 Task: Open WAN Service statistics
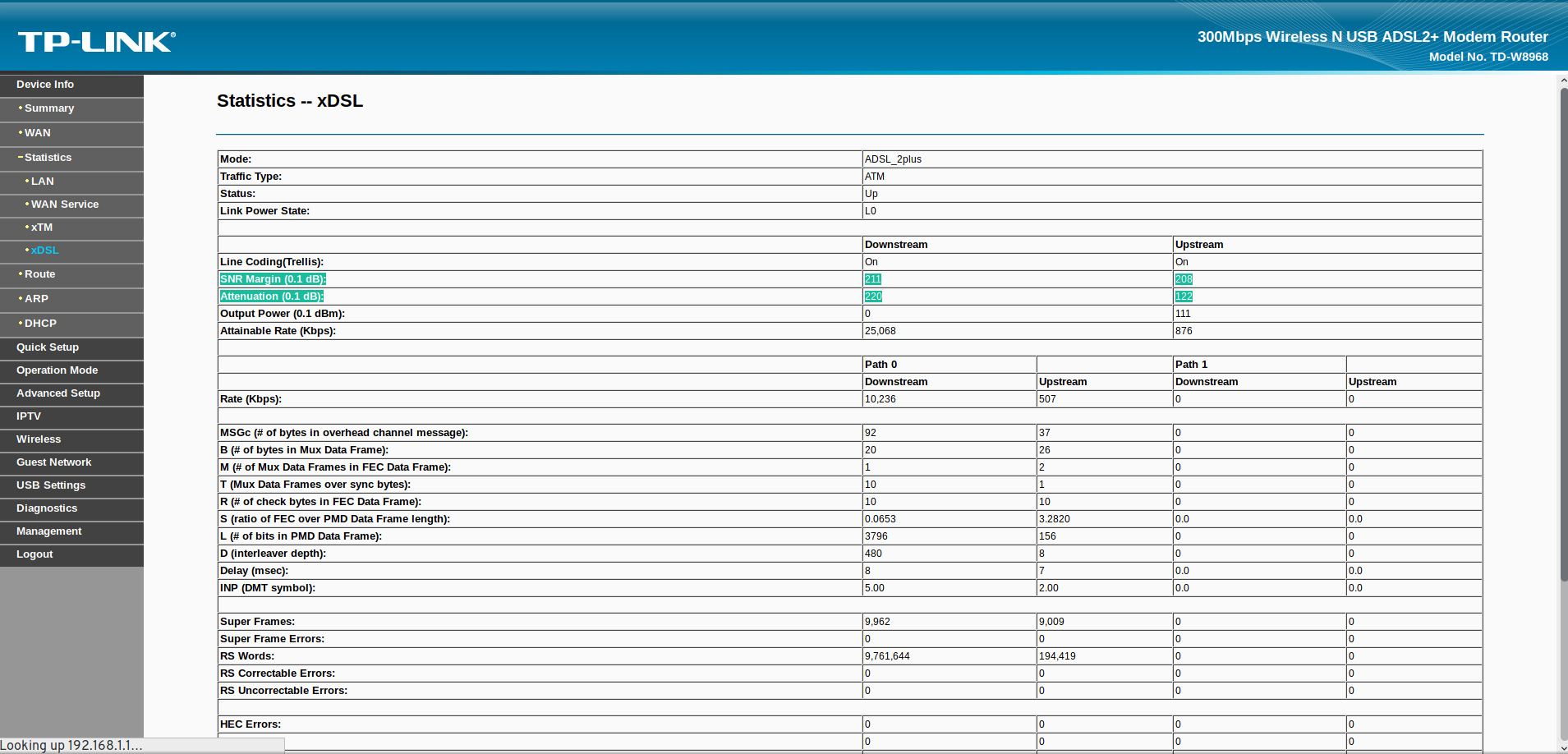click(x=65, y=205)
